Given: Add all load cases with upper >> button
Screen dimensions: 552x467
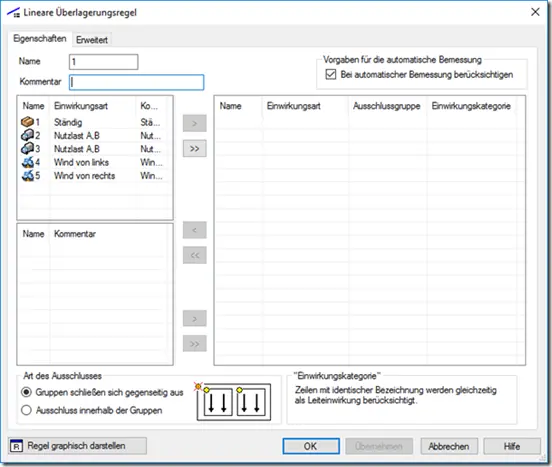Looking at the screenshot, I should point(195,149).
